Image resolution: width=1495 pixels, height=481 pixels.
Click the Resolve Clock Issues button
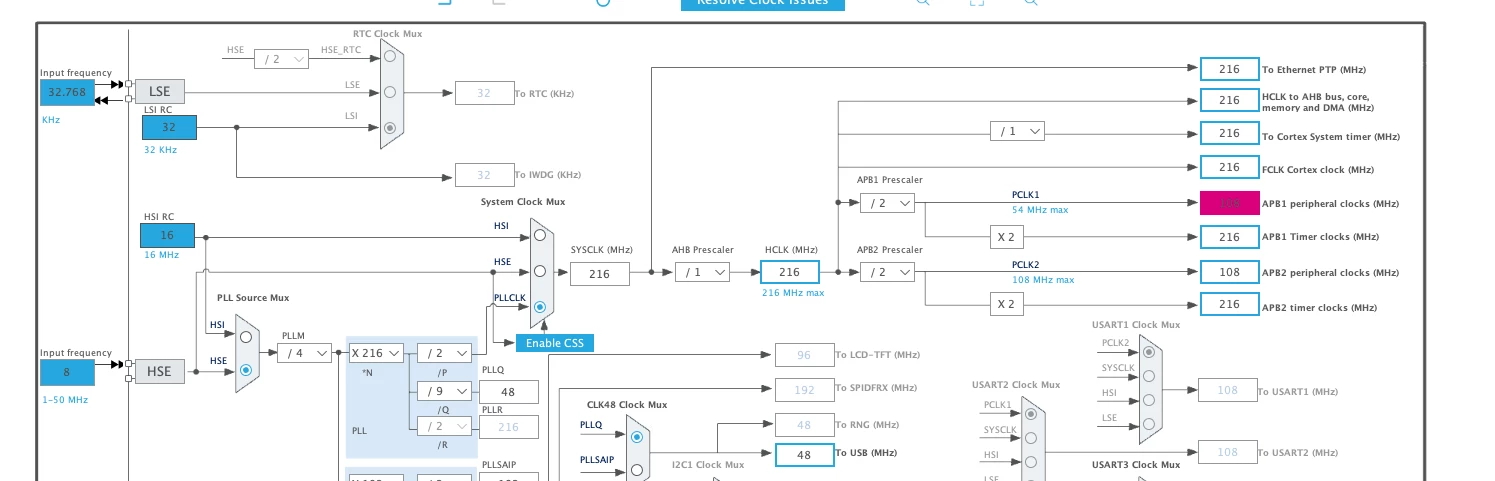(762, 4)
